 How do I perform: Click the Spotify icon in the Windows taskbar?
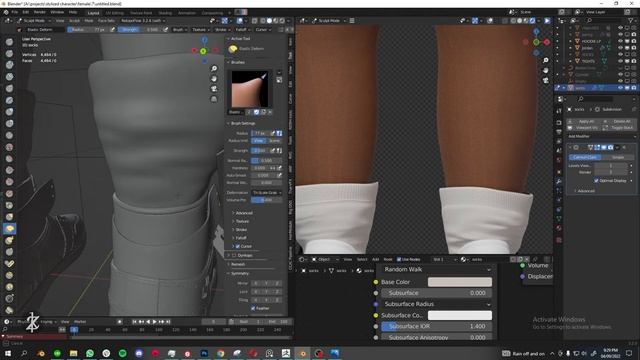pyautogui.click(x=122, y=353)
